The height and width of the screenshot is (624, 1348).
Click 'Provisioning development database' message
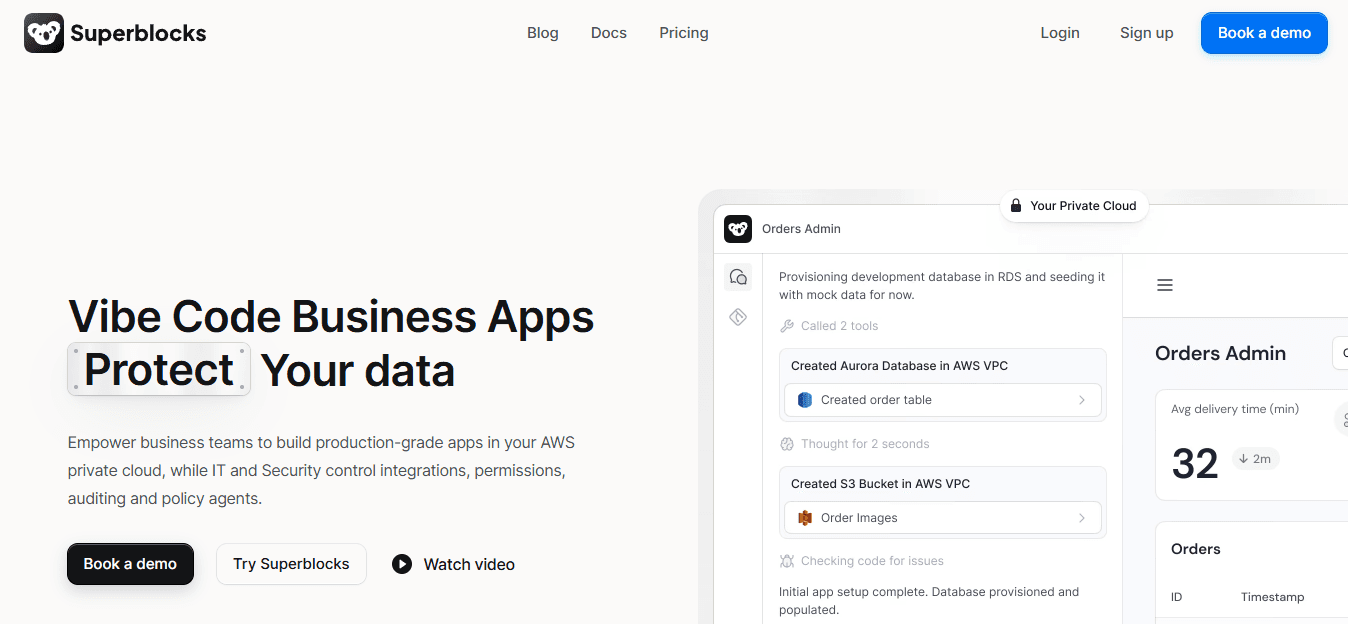(942, 286)
